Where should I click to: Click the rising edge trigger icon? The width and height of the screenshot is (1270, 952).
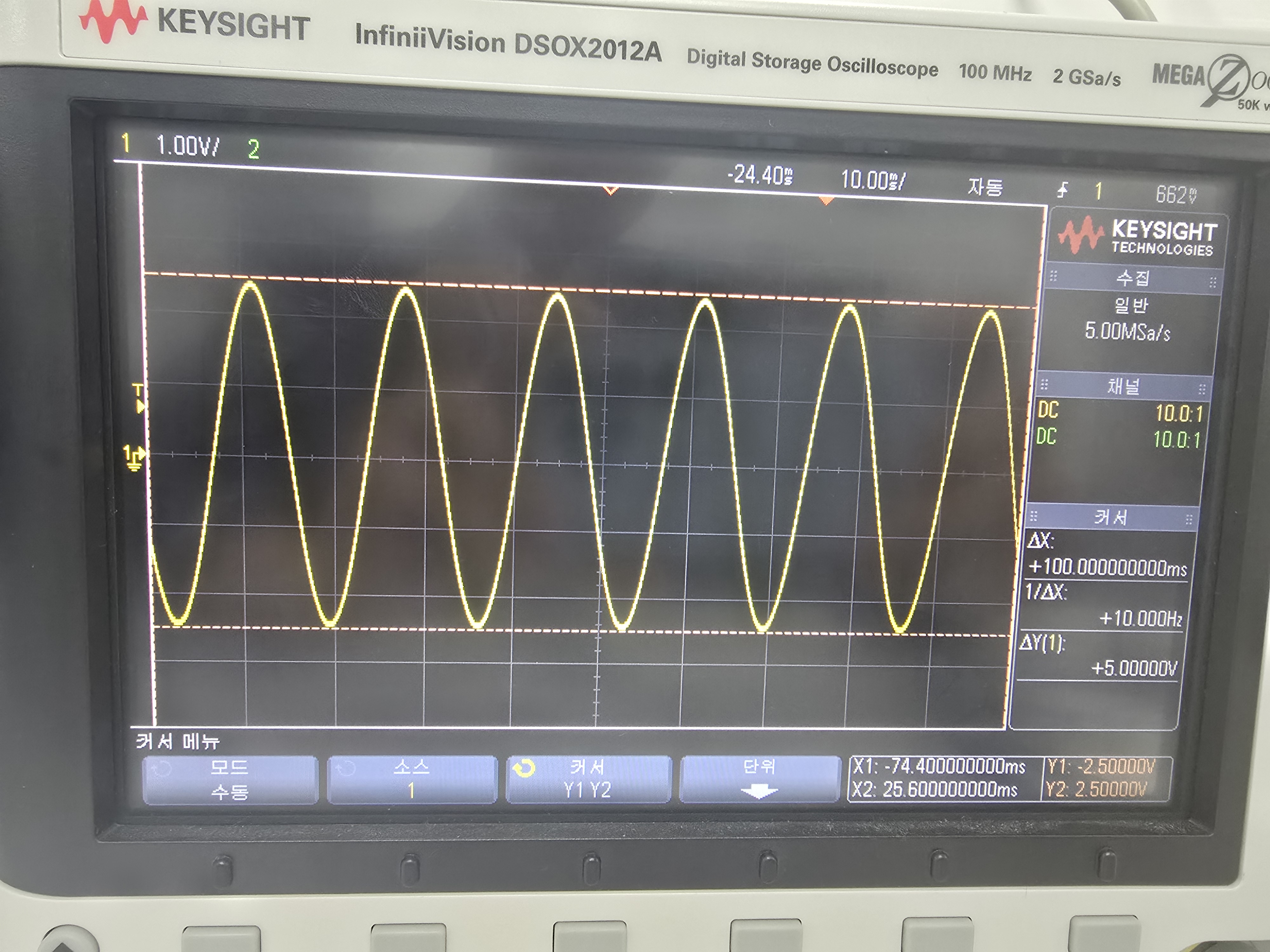tap(1063, 189)
